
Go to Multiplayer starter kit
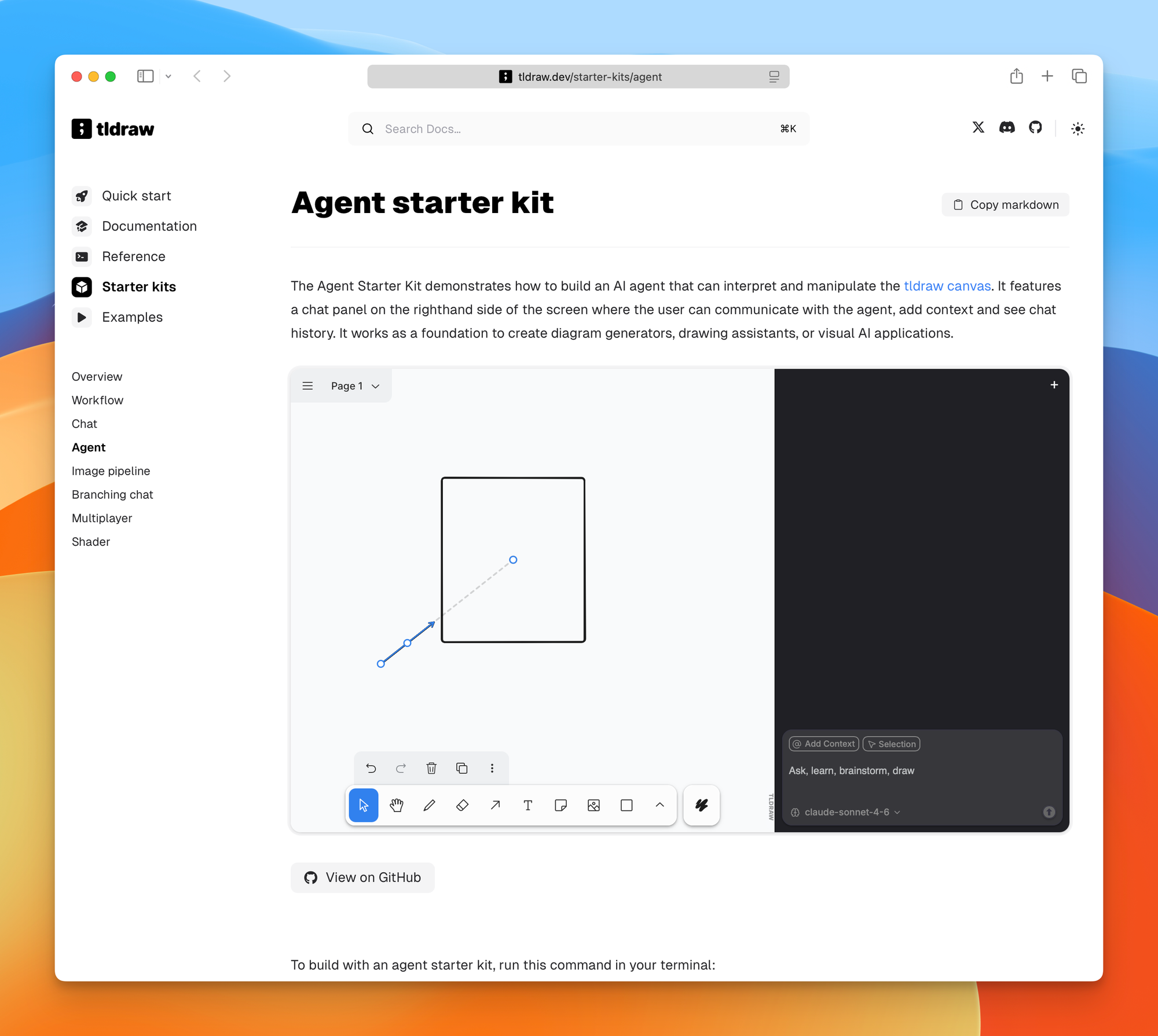102,519
